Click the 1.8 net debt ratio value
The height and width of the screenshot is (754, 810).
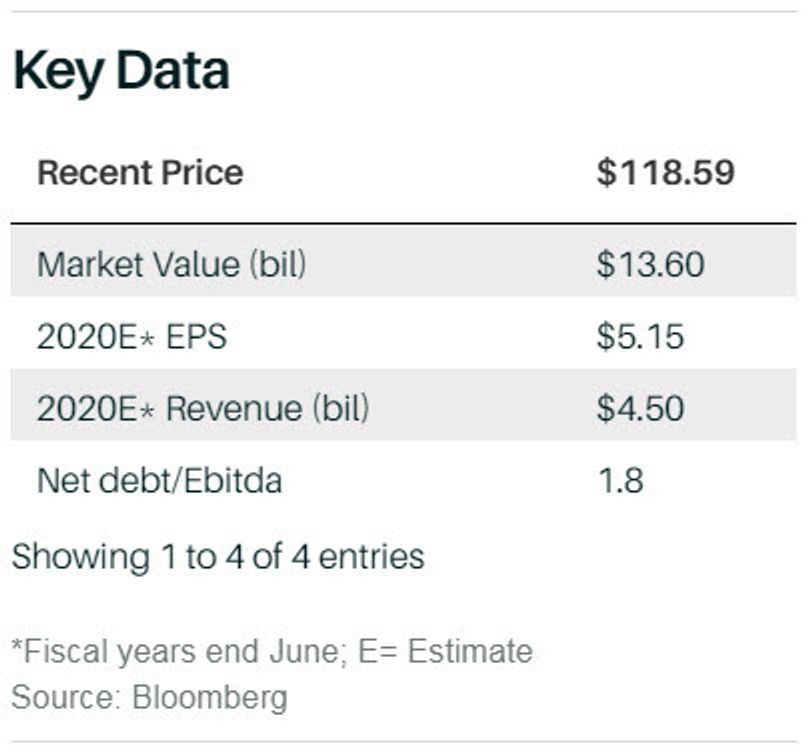619,481
